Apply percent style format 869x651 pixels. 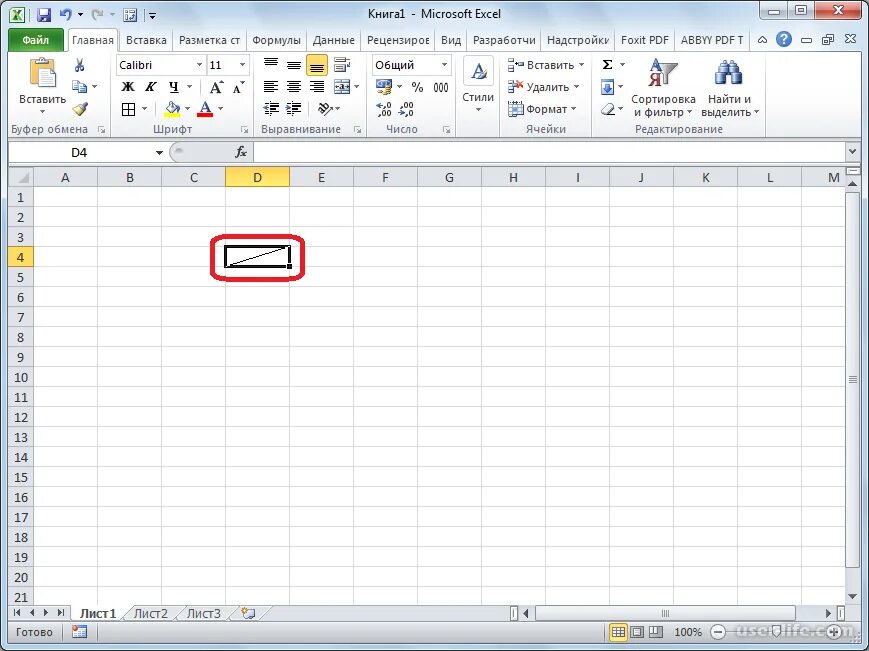417,87
